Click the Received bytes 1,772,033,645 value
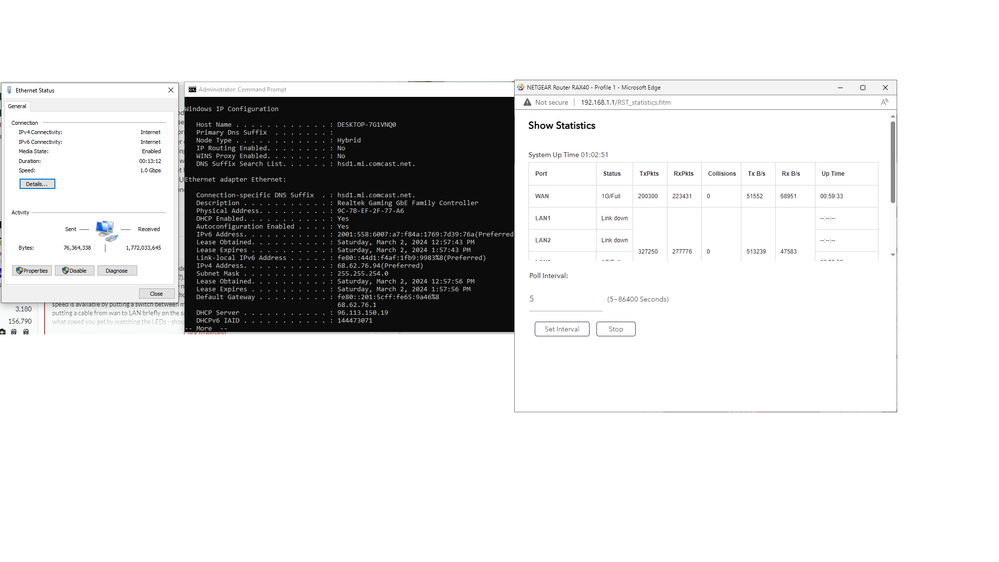This screenshot has height=562, width=999. pos(143,248)
